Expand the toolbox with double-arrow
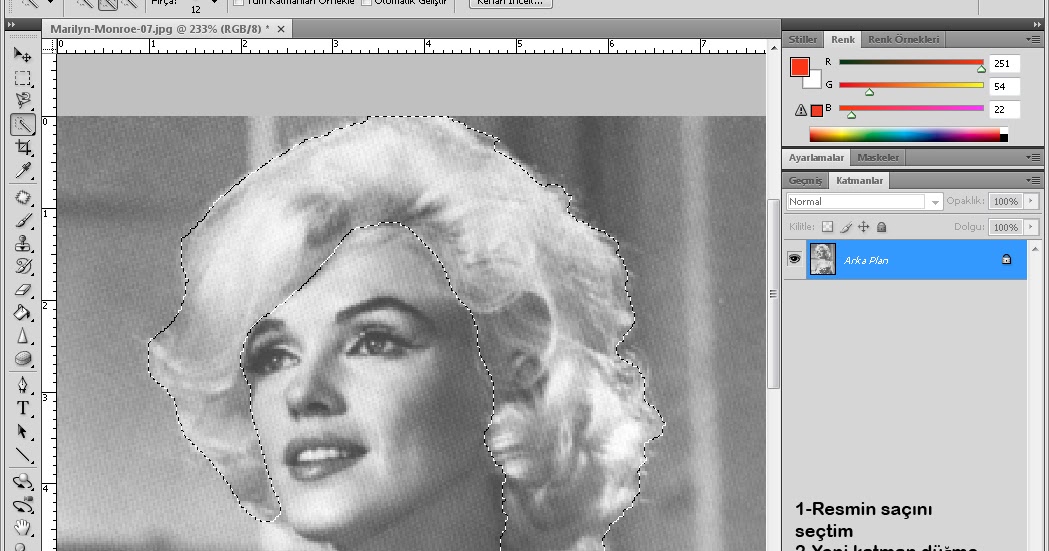 11,25
